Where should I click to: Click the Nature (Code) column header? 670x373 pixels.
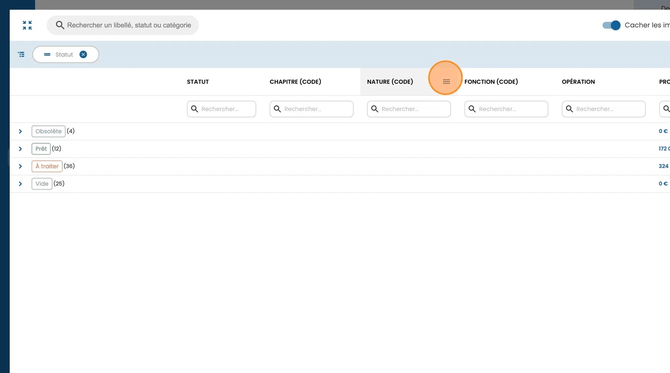point(390,82)
